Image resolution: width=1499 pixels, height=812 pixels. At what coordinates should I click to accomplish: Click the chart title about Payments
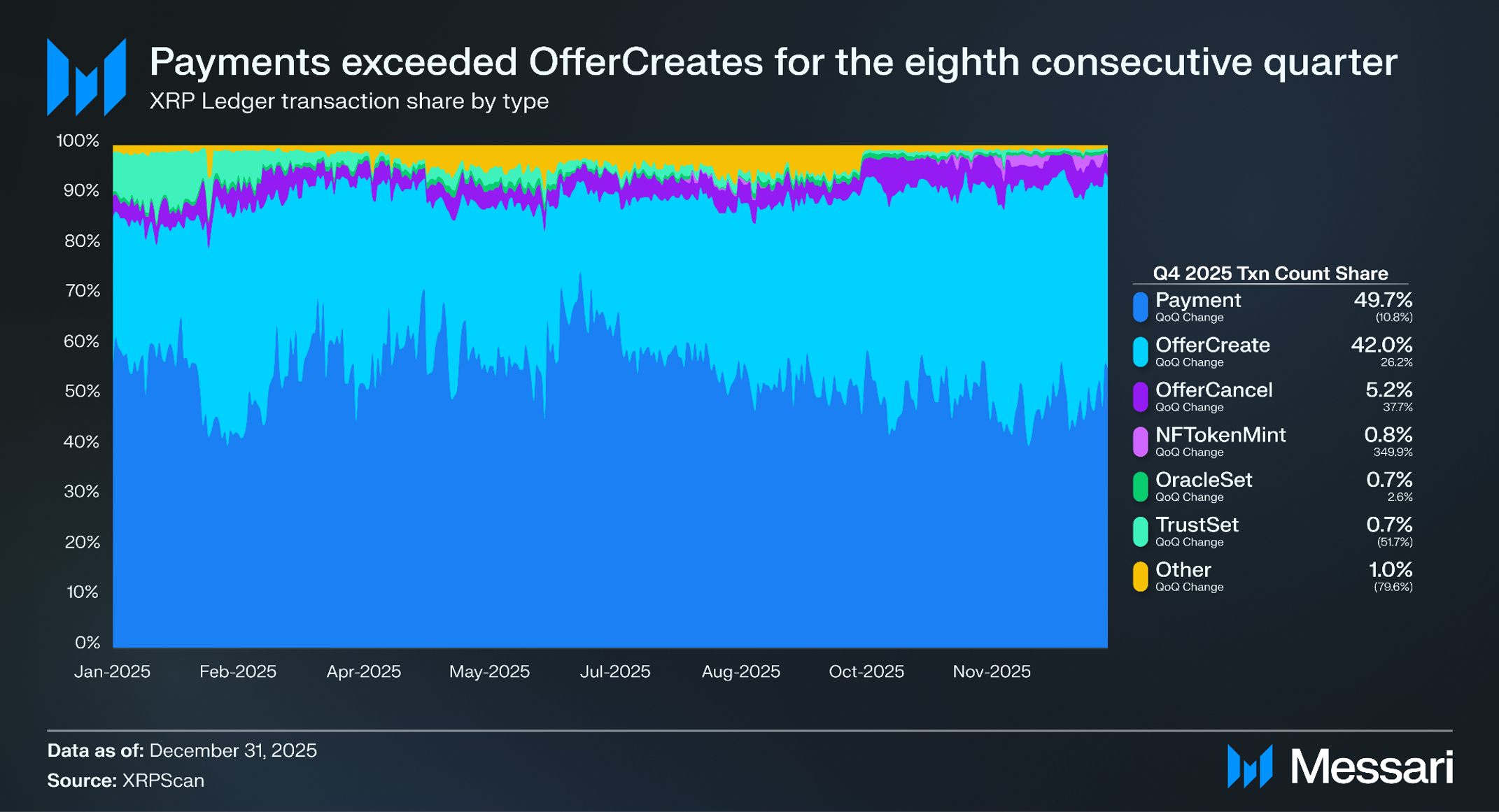click(773, 62)
